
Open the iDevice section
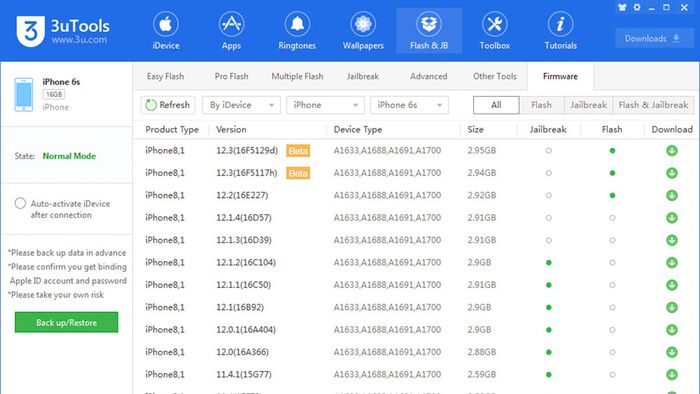[166, 31]
